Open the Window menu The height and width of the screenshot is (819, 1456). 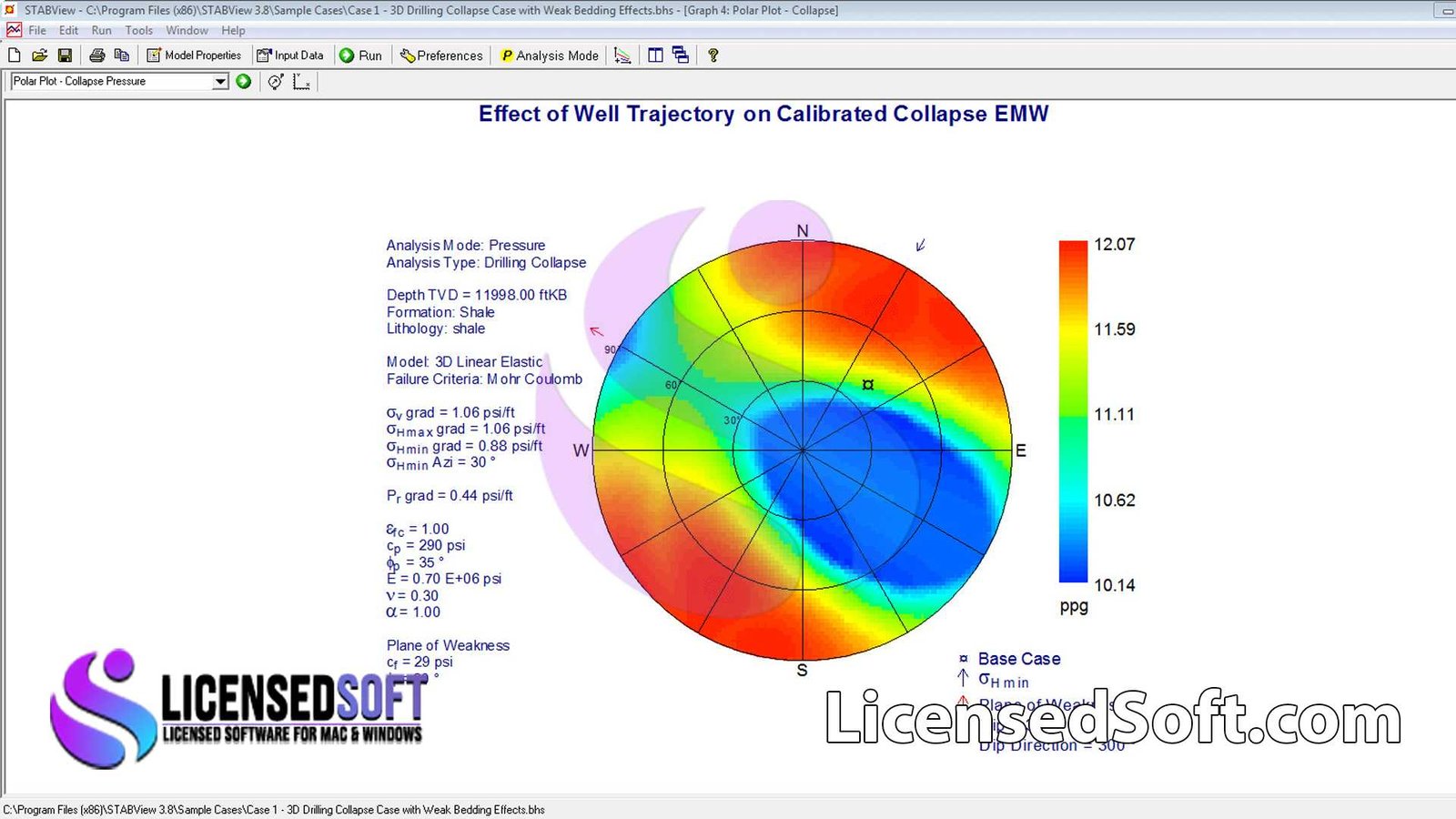pos(187,30)
